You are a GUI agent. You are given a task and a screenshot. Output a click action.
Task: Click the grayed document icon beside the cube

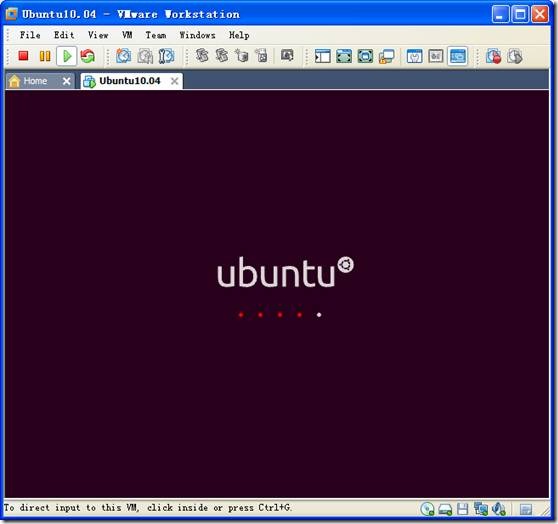262,56
